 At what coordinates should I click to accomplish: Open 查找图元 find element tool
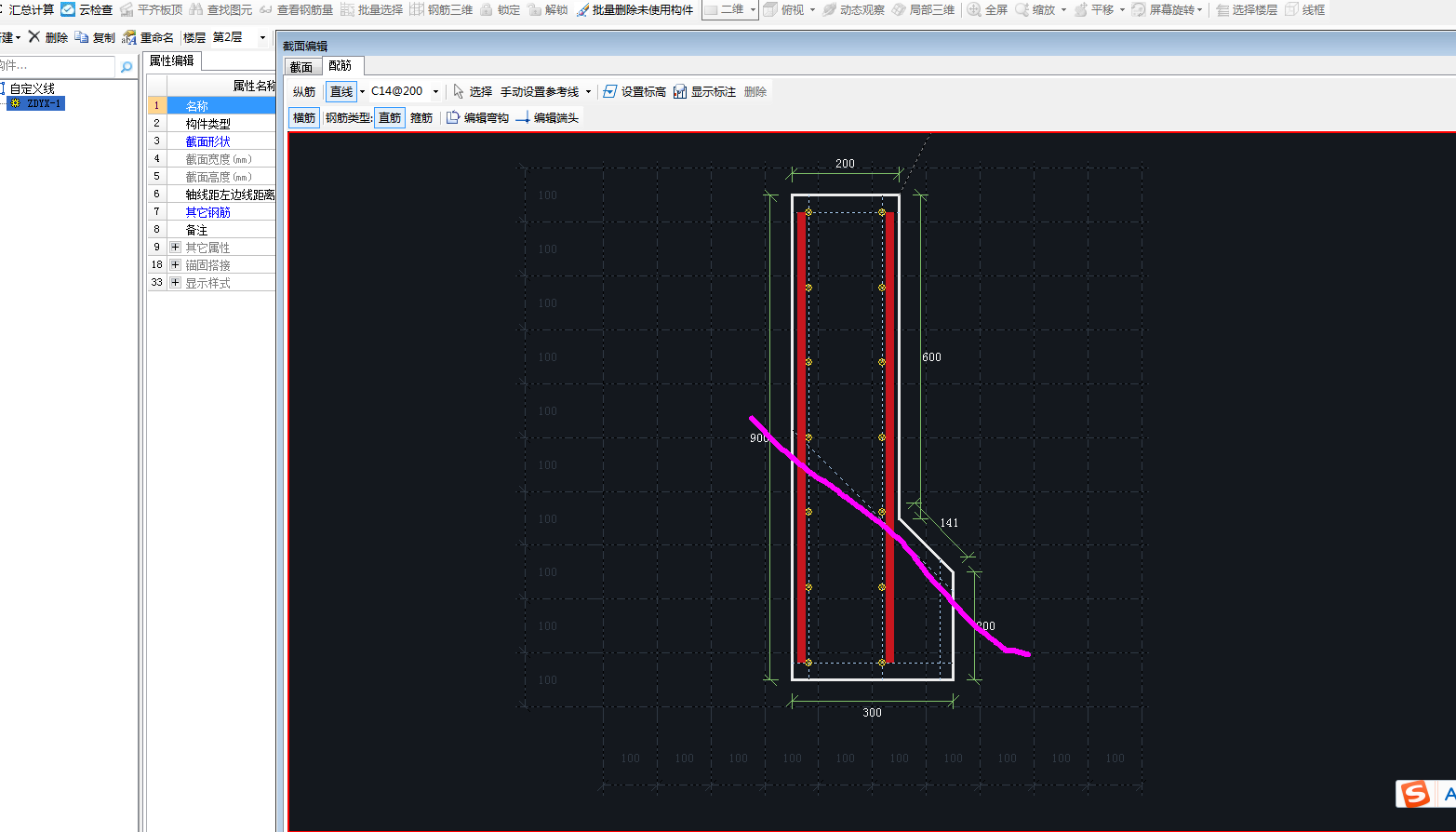220,9
